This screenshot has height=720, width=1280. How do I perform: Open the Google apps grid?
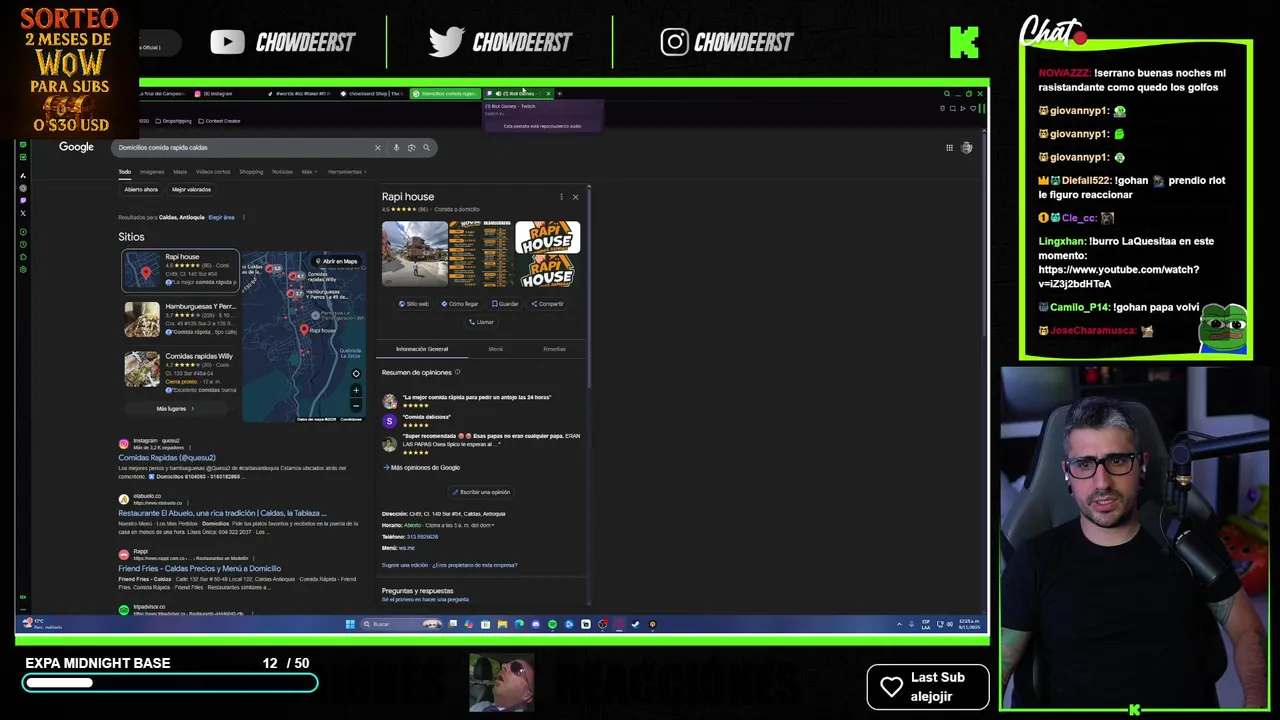click(949, 148)
